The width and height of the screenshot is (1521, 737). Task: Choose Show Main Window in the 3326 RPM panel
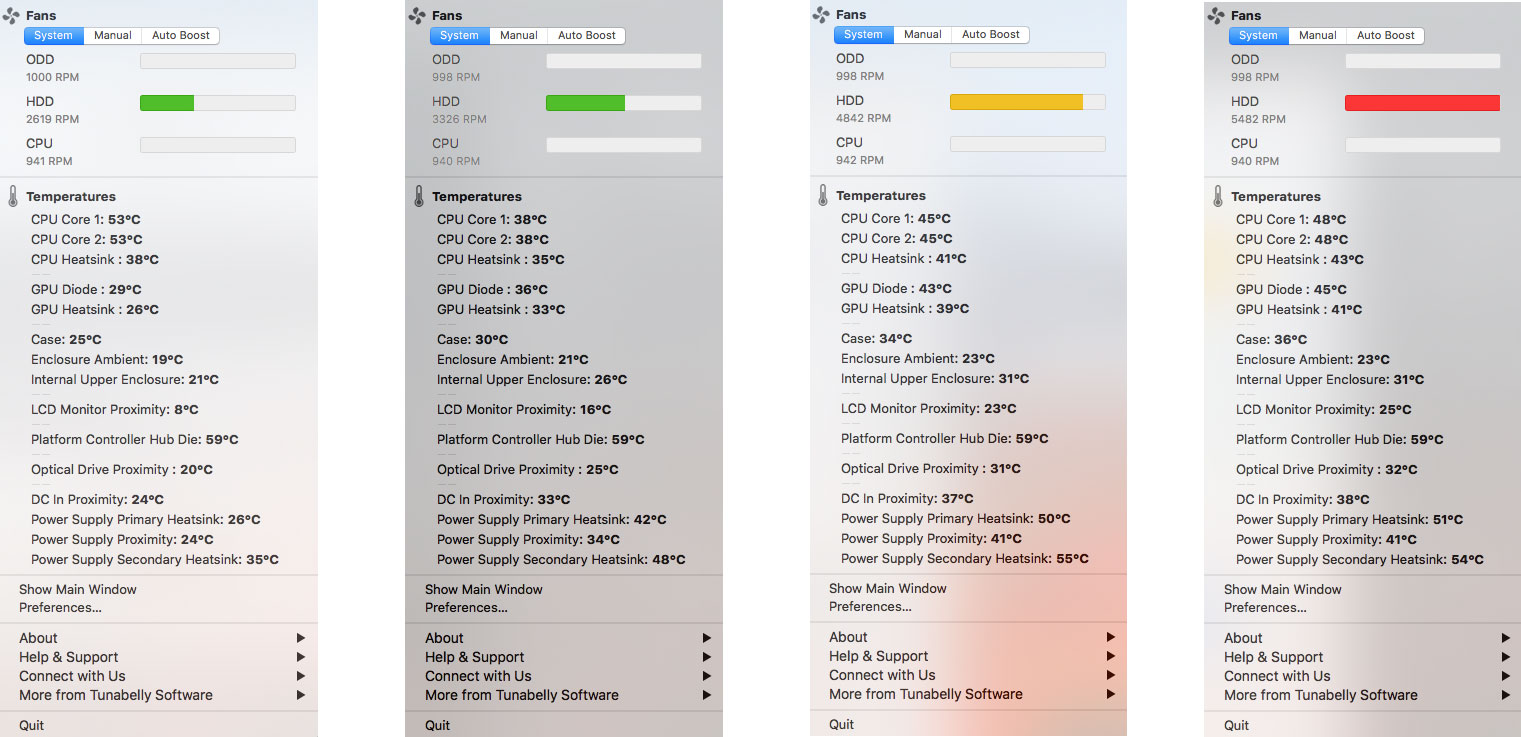coord(483,589)
